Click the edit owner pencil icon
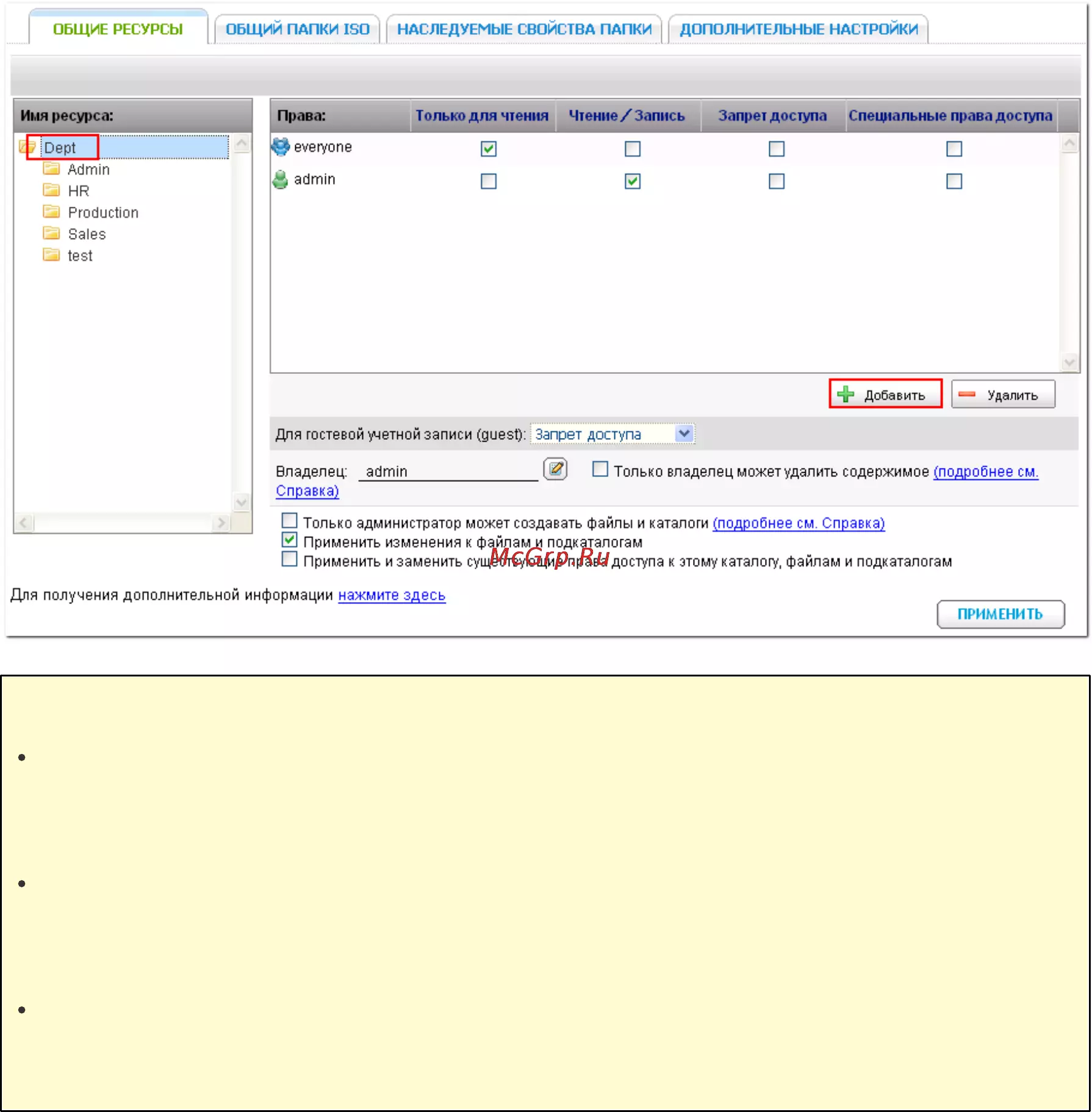The width and height of the screenshot is (1092, 1112). click(x=555, y=470)
